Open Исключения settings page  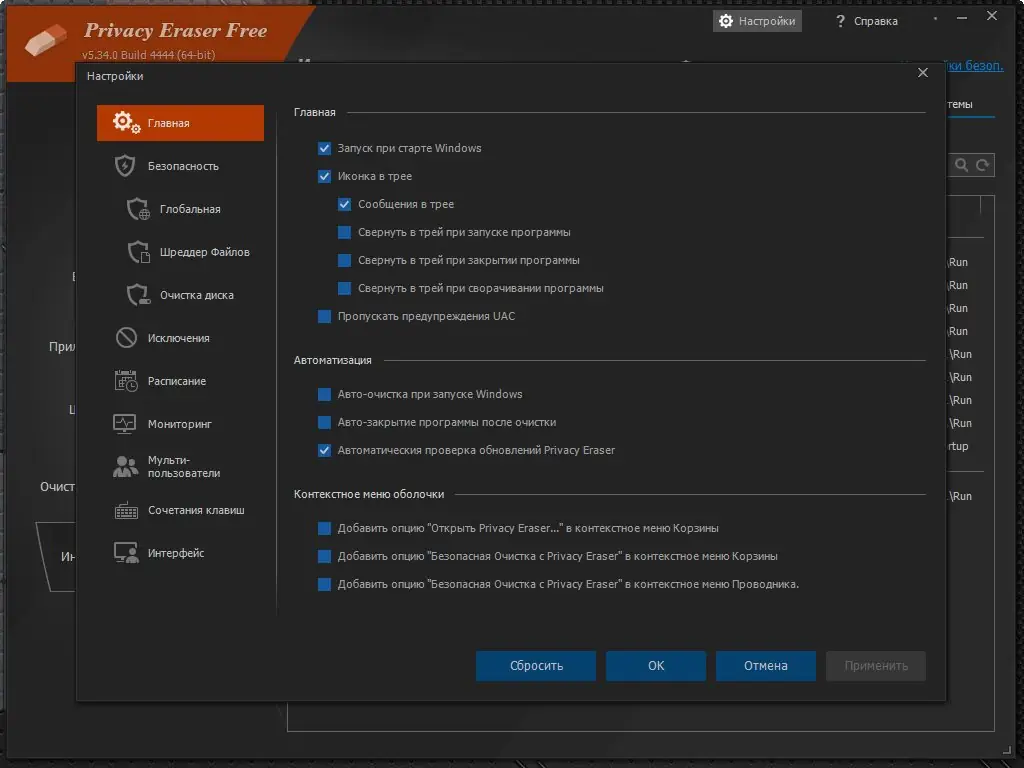pyautogui.click(x=180, y=338)
